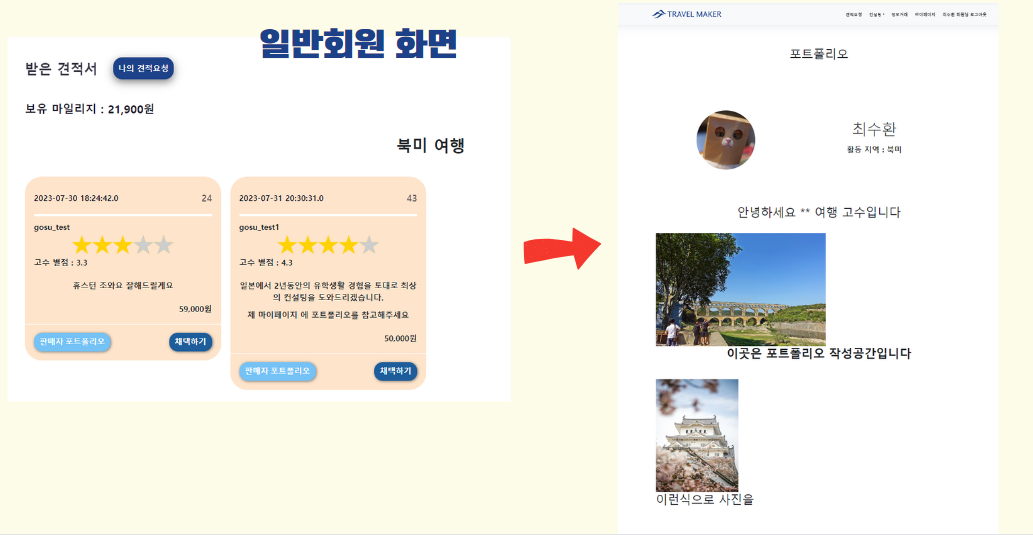Click the Travel Maker logo
Viewport: 1033px width, 535px height.
pos(686,14)
